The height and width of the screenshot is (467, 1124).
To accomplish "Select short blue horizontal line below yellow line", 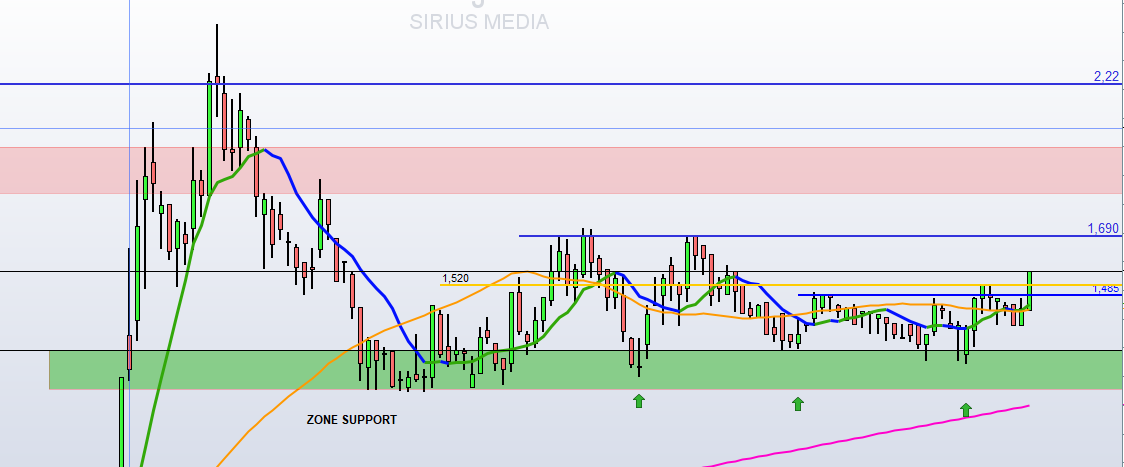I will pos(959,295).
